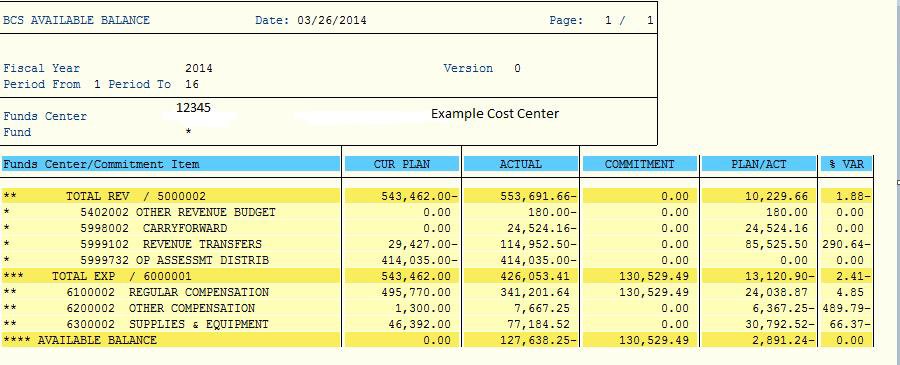
Task: Click the actual value 77,184.52
Action: coord(538,324)
